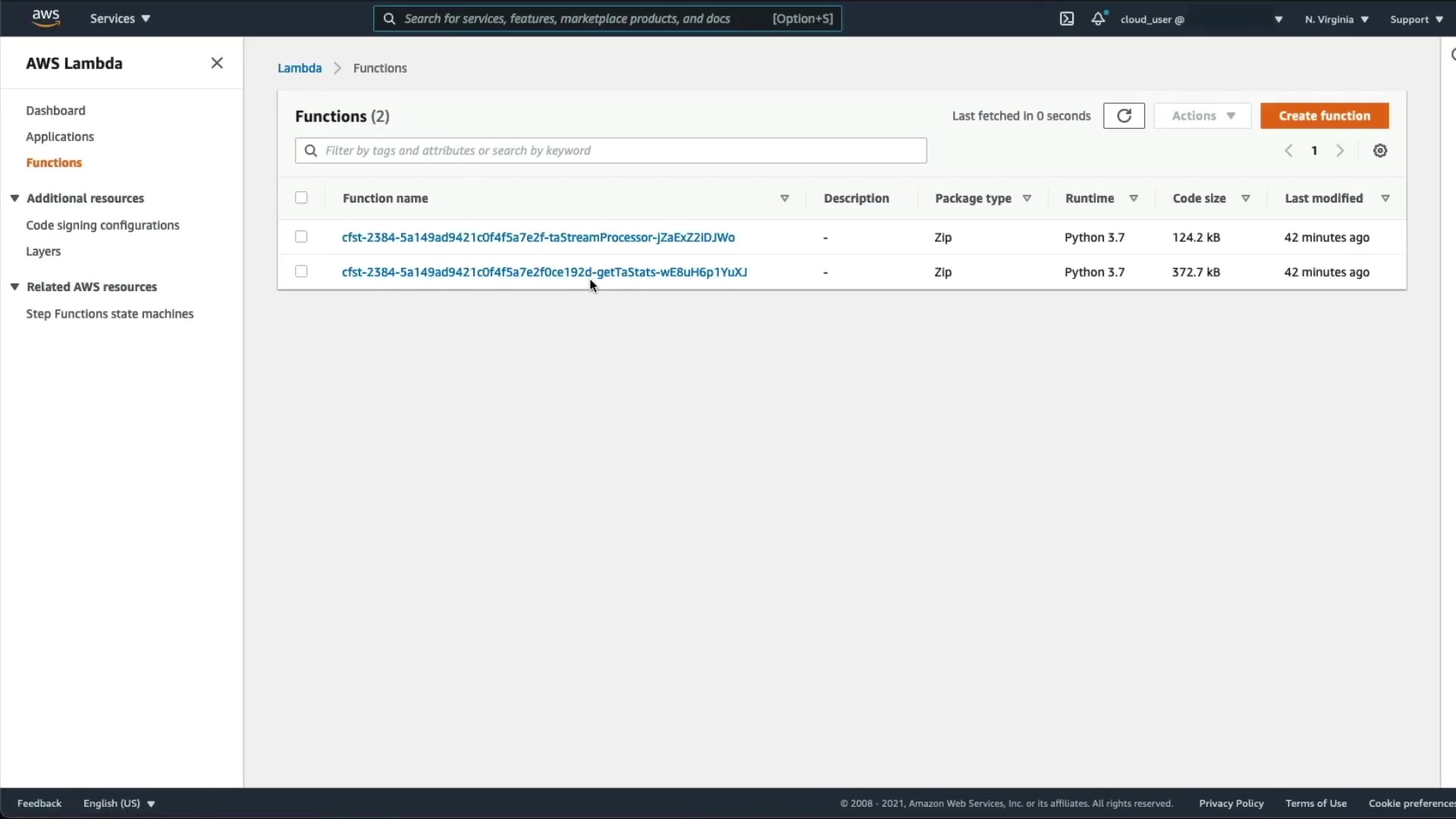Go to Dashboard in sidebar

55,111
